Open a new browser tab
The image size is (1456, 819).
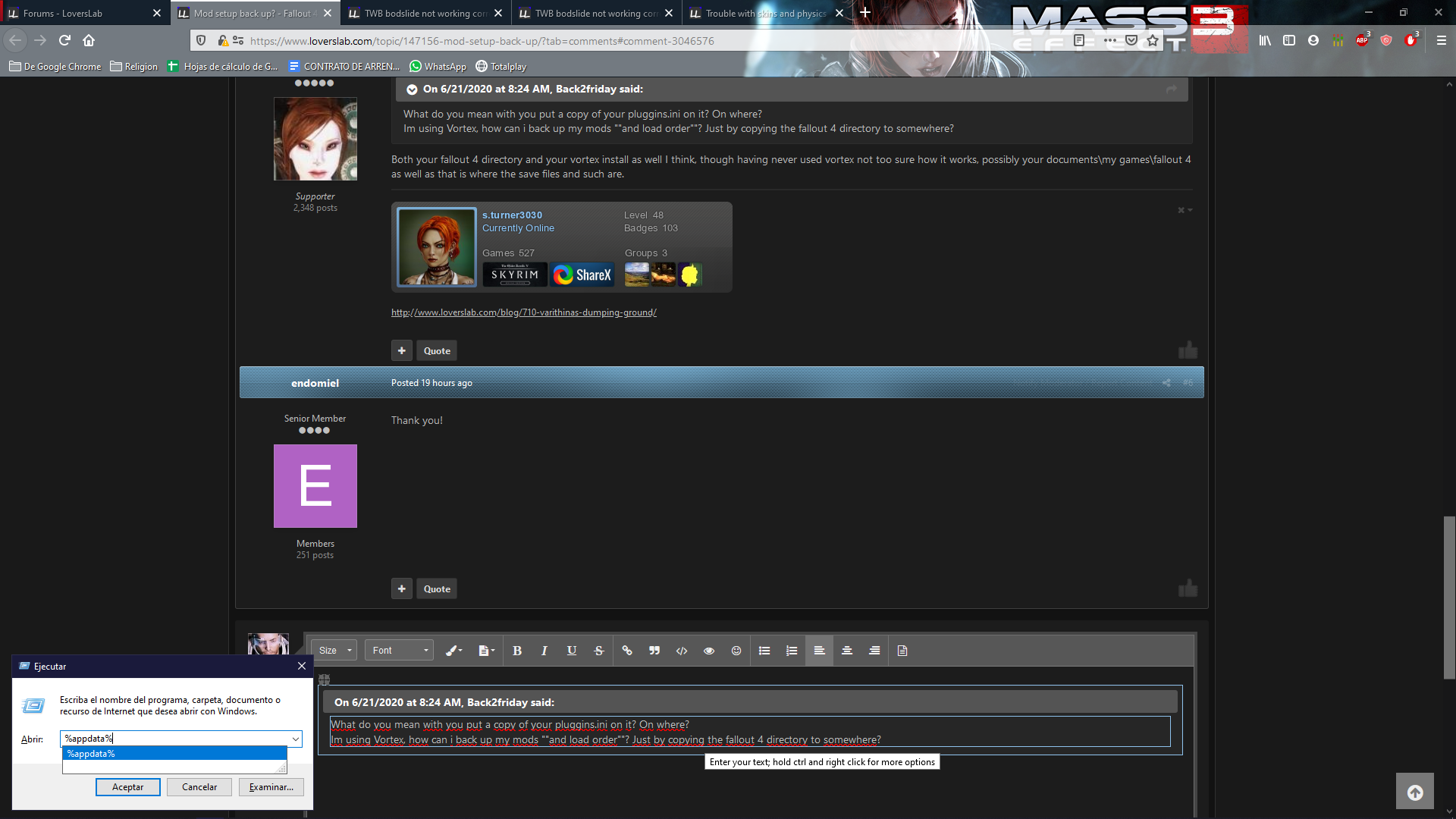(x=865, y=13)
